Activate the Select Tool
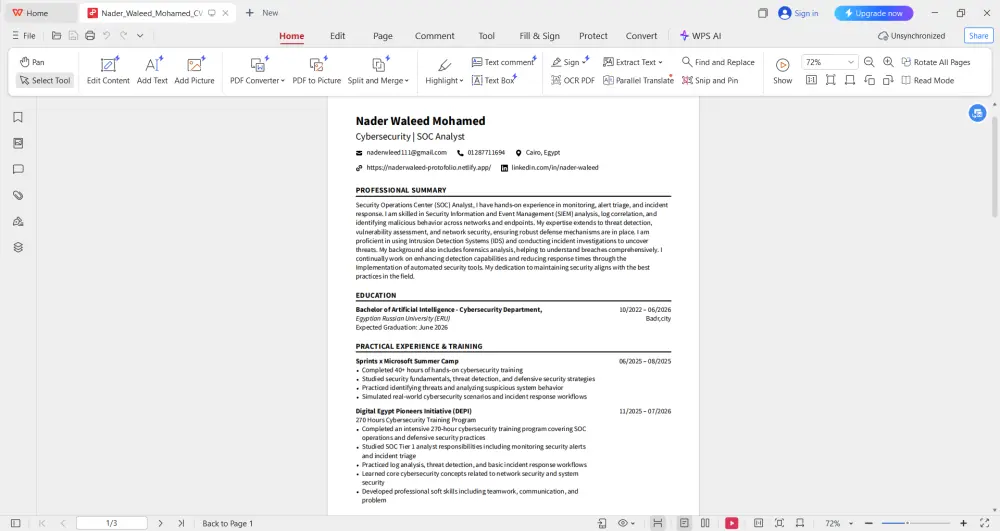 click(x=45, y=80)
